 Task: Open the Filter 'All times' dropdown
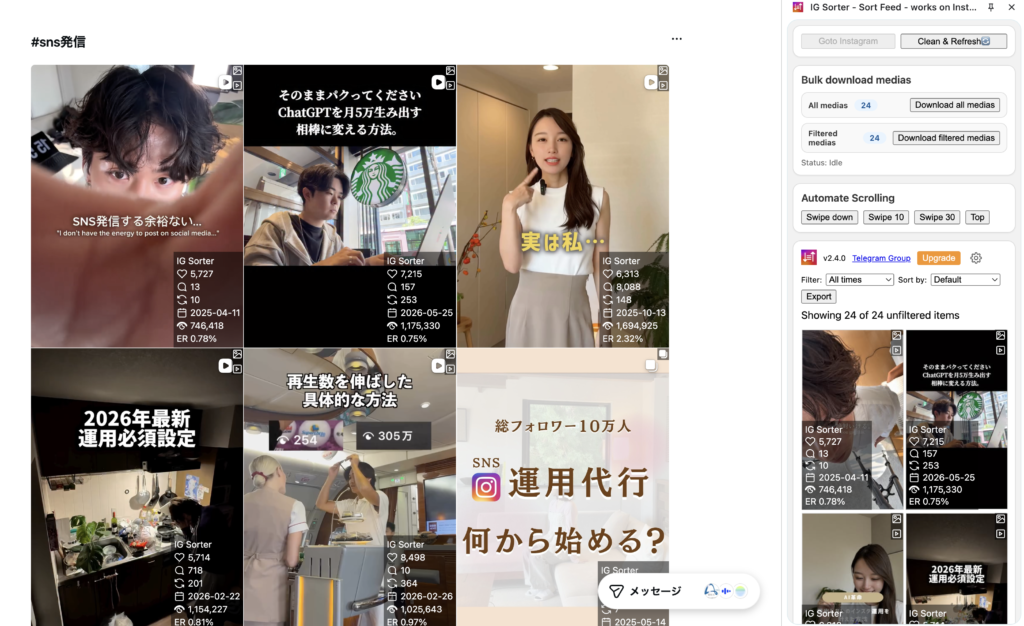[x=859, y=279]
